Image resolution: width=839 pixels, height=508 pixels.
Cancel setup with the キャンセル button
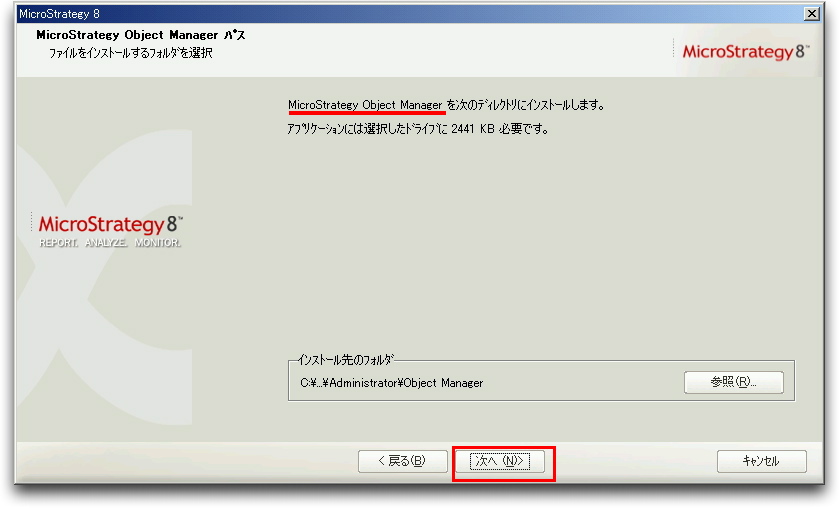(761, 461)
